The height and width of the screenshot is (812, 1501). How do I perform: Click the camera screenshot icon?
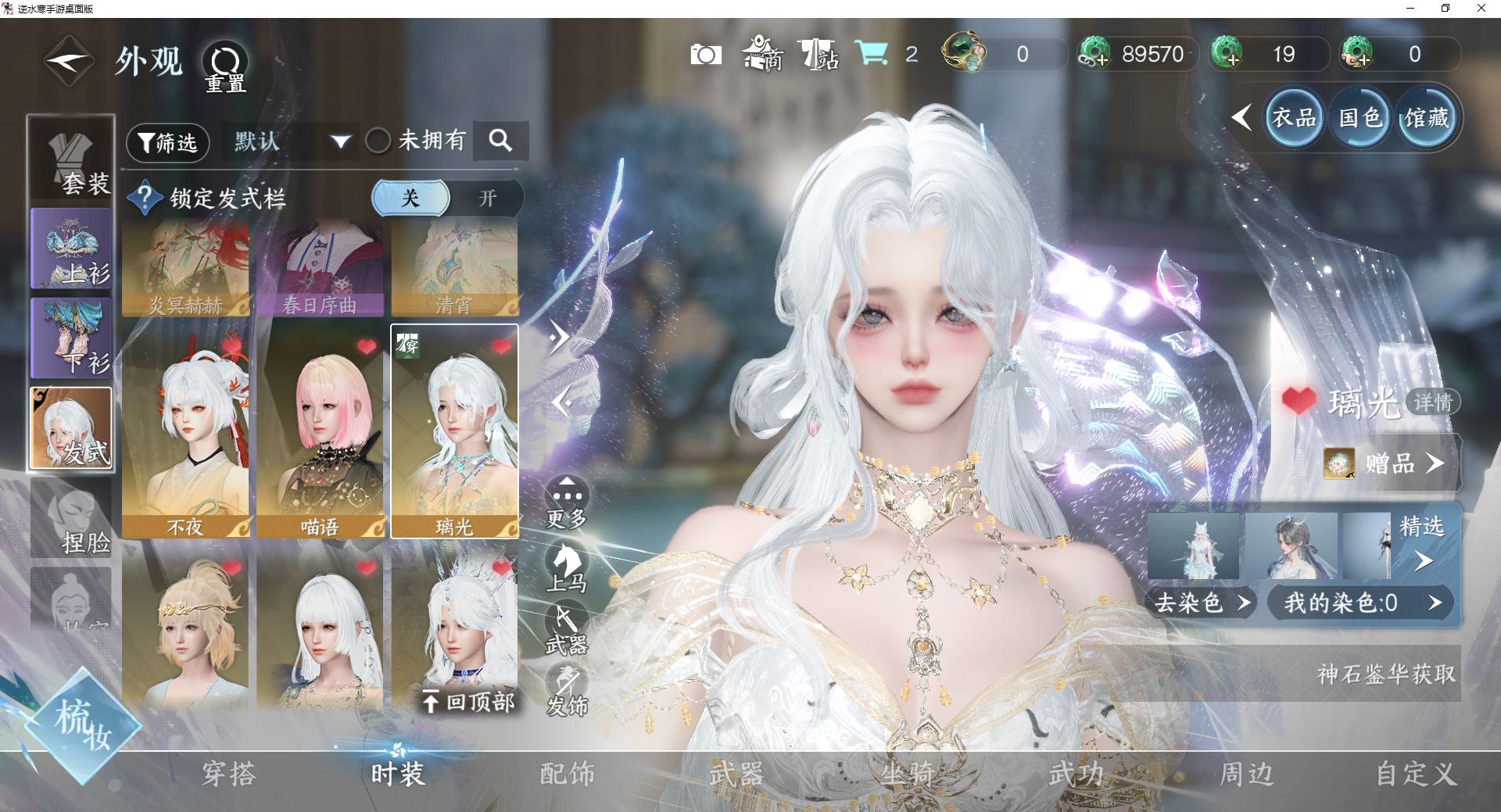click(705, 55)
